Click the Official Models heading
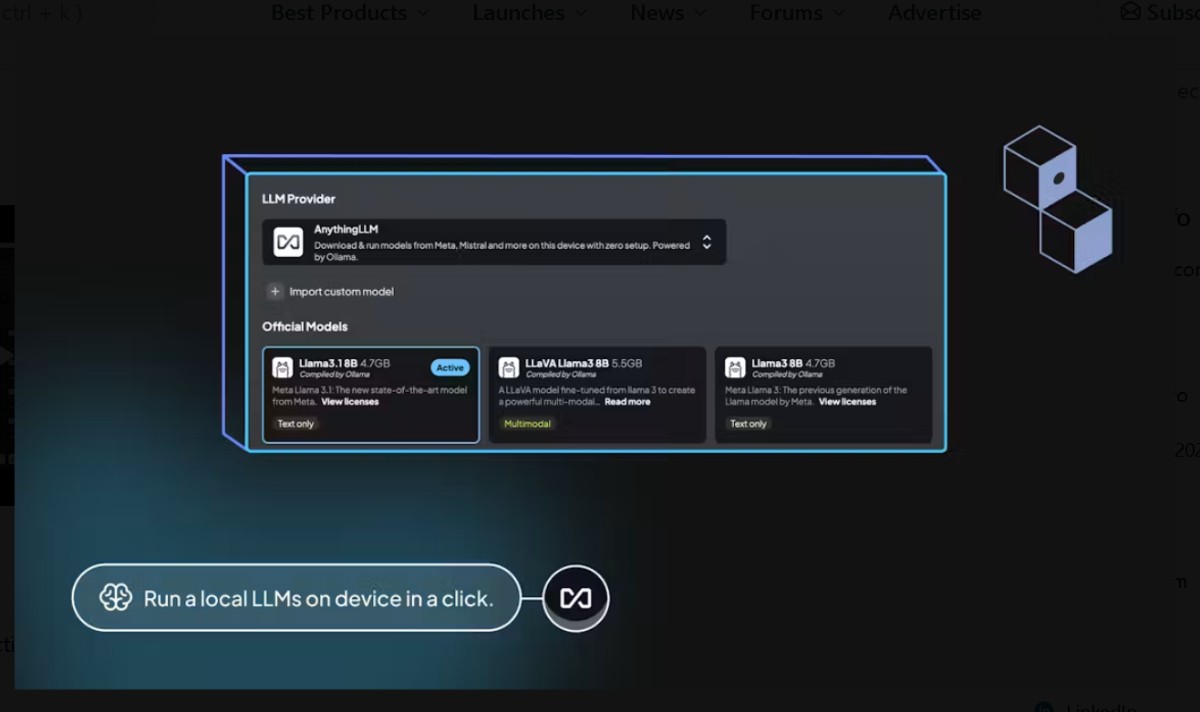Screen dimensions: 1200x712 pos(305,327)
